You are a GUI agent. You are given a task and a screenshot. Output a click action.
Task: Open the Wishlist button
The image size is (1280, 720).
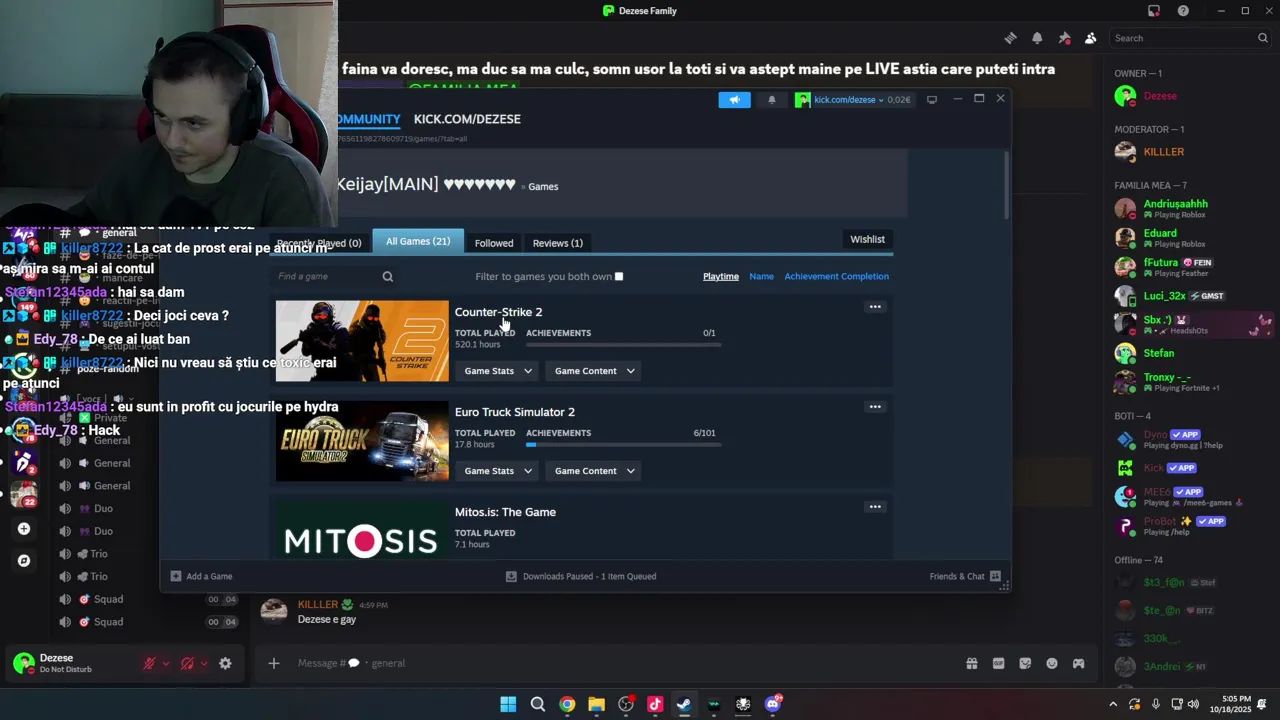[x=867, y=239]
